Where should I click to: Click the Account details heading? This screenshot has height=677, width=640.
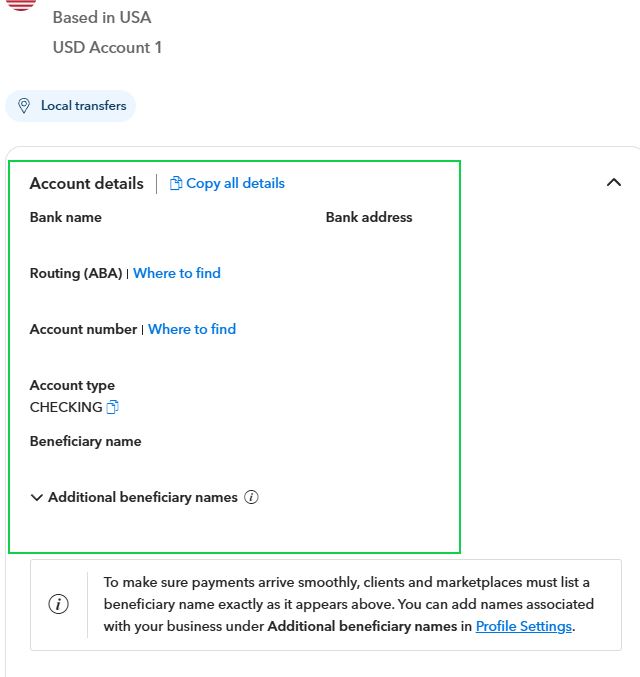[86, 183]
